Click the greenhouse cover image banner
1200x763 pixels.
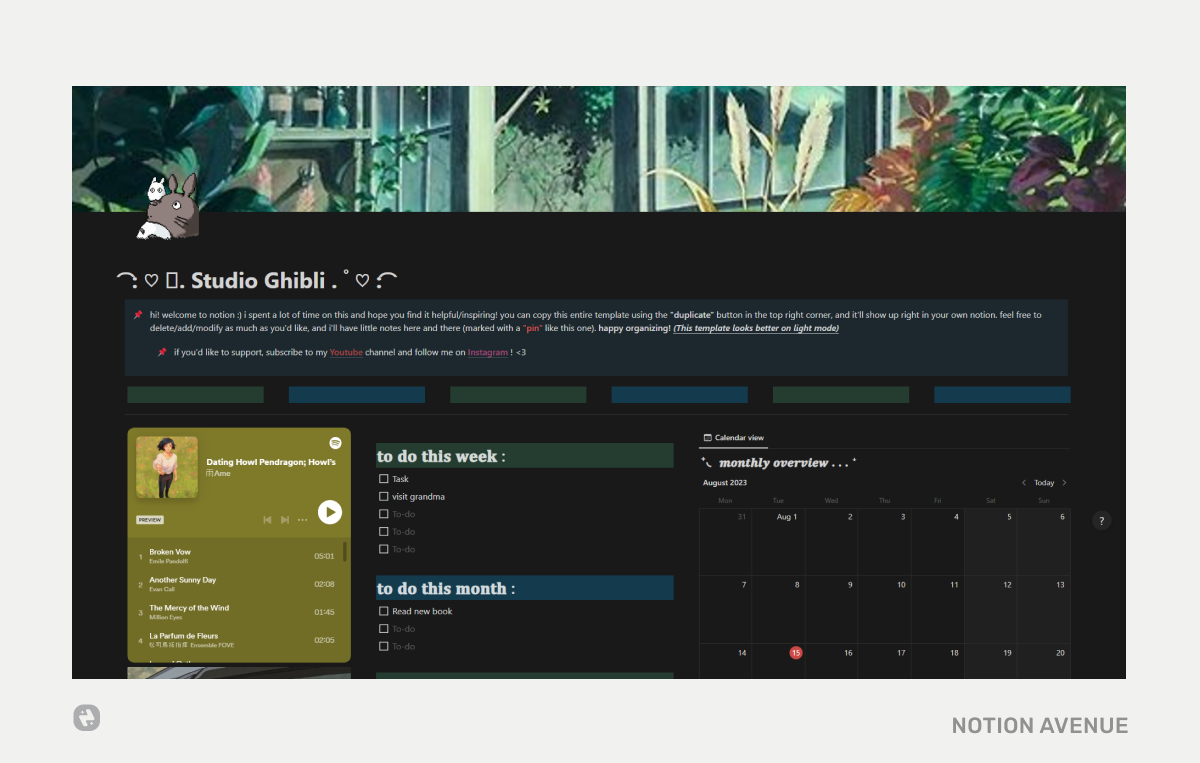(x=599, y=148)
